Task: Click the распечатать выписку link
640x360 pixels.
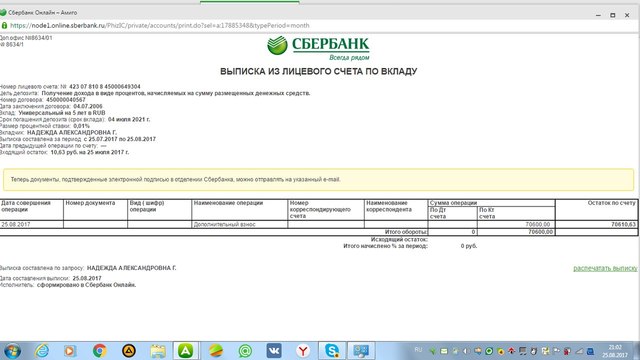Action: pos(605,268)
